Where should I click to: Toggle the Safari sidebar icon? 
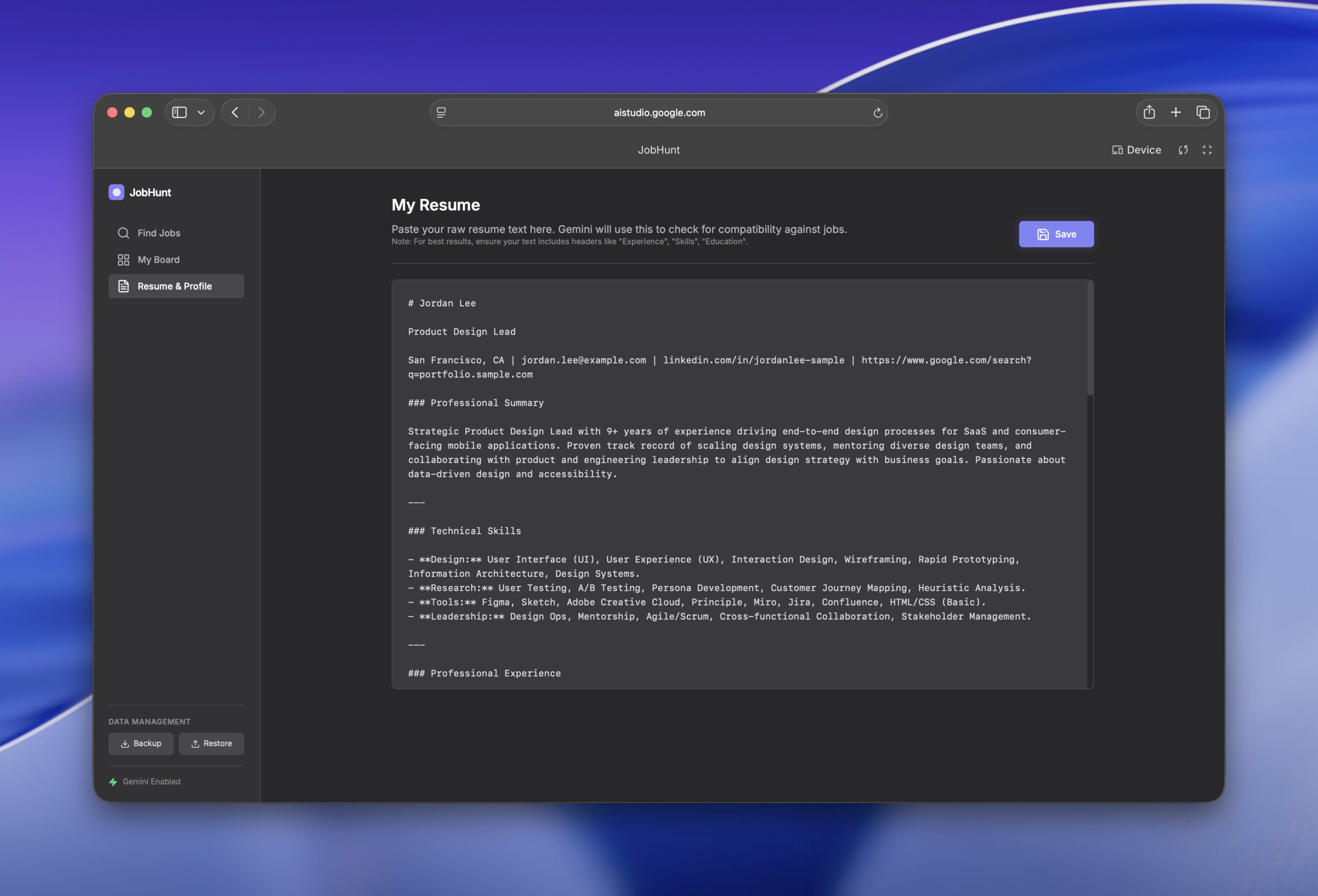click(x=179, y=112)
